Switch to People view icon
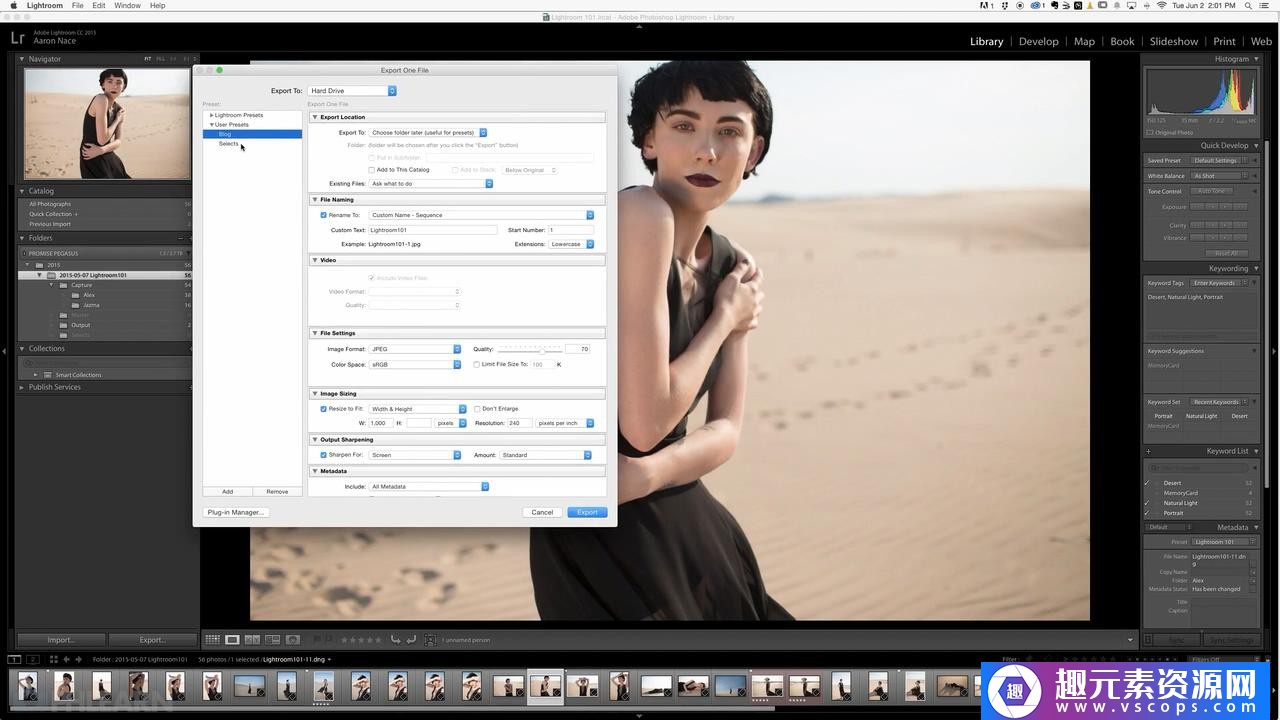This screenshot has width=1280, height=720. point(293,639)
